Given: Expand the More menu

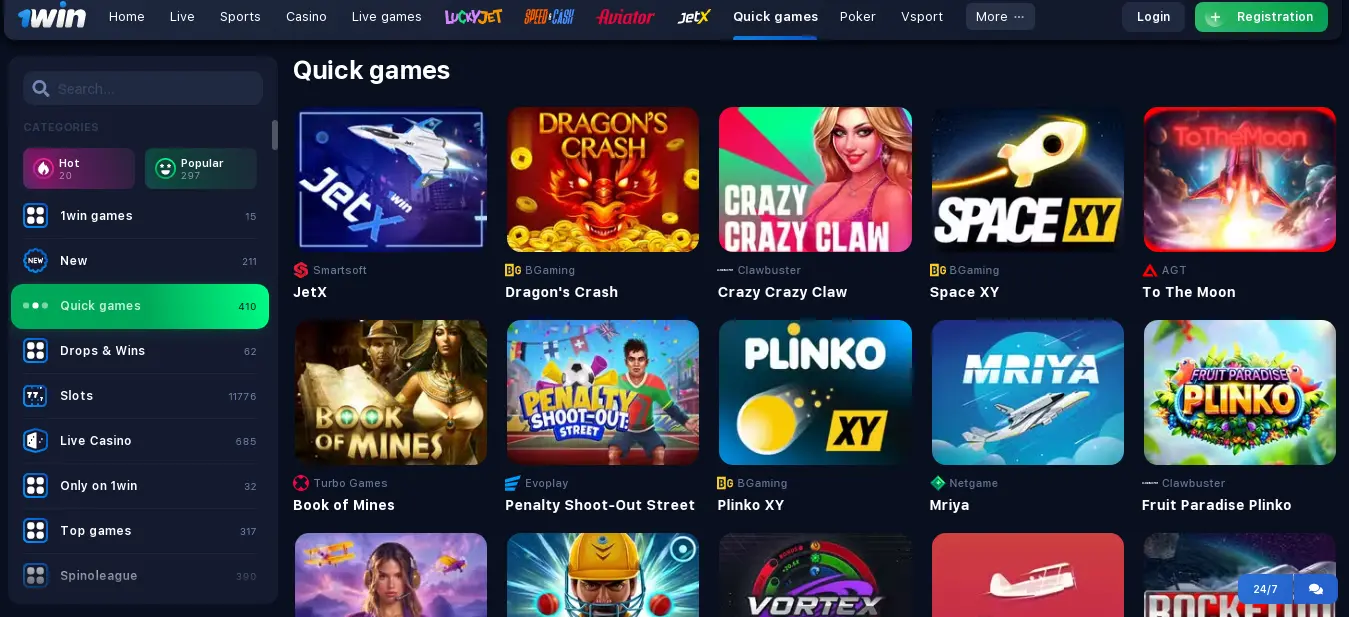Looking at the screenshot, I should click(1000, 17).
